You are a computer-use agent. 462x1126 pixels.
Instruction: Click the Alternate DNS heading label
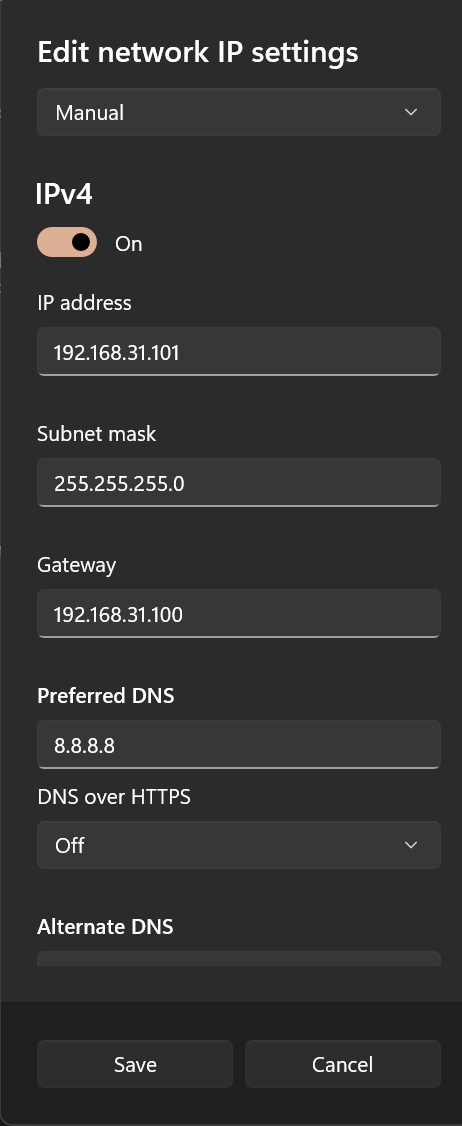105,927
